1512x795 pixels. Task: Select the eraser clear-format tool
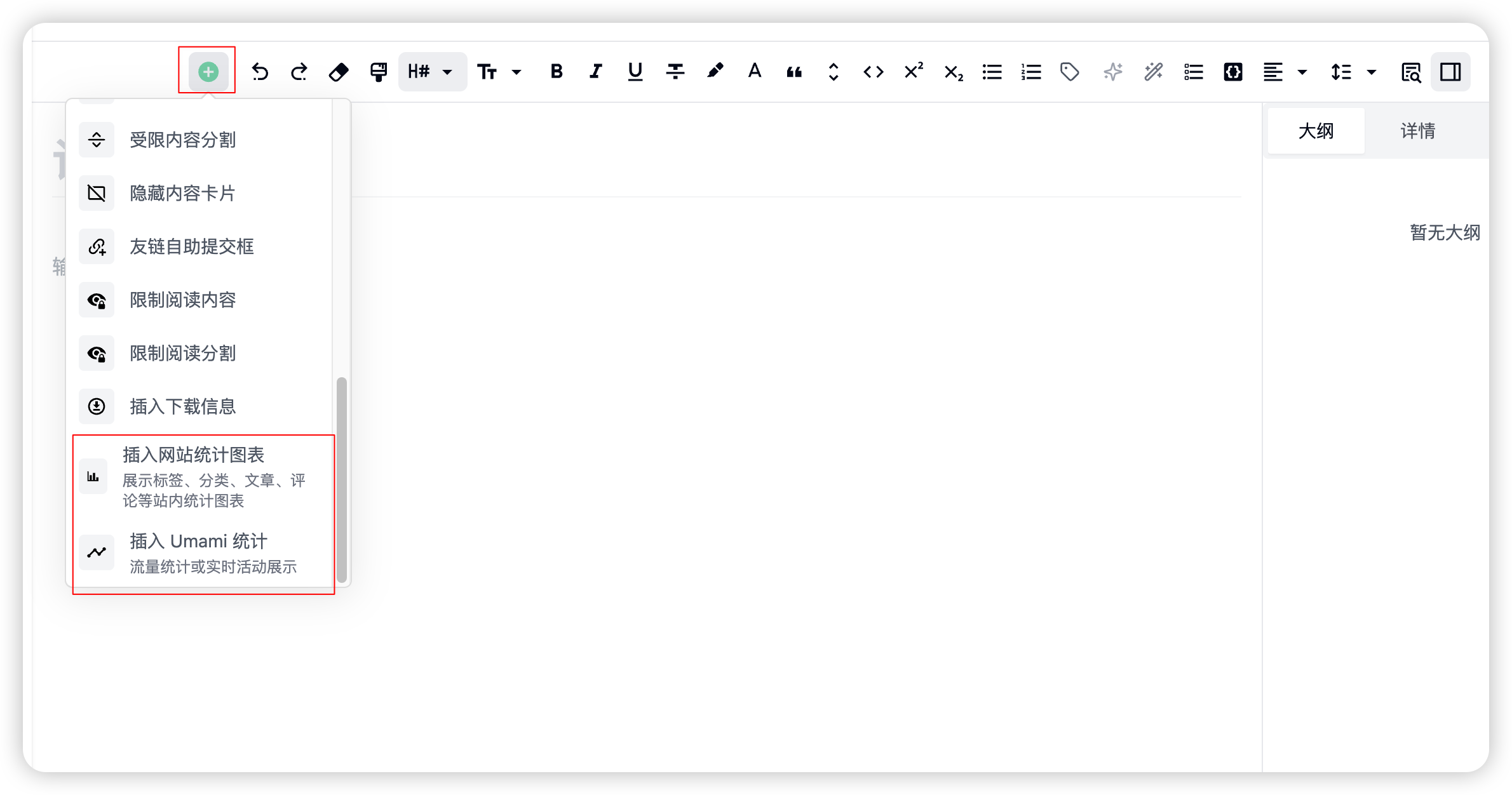pyautogui.click(x=339, y=72)
